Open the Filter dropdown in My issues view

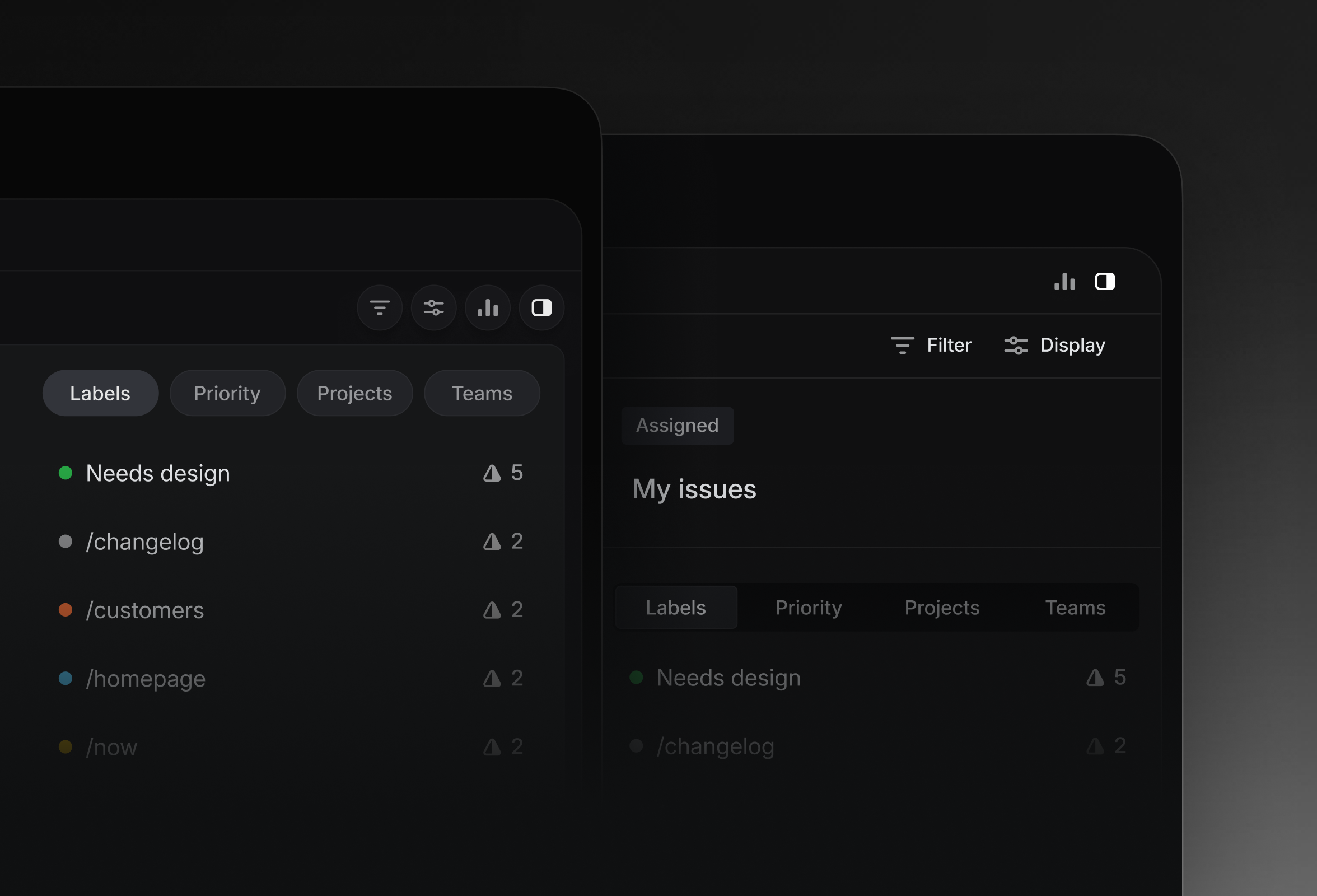pyautogui.click(x=931, y=345)
